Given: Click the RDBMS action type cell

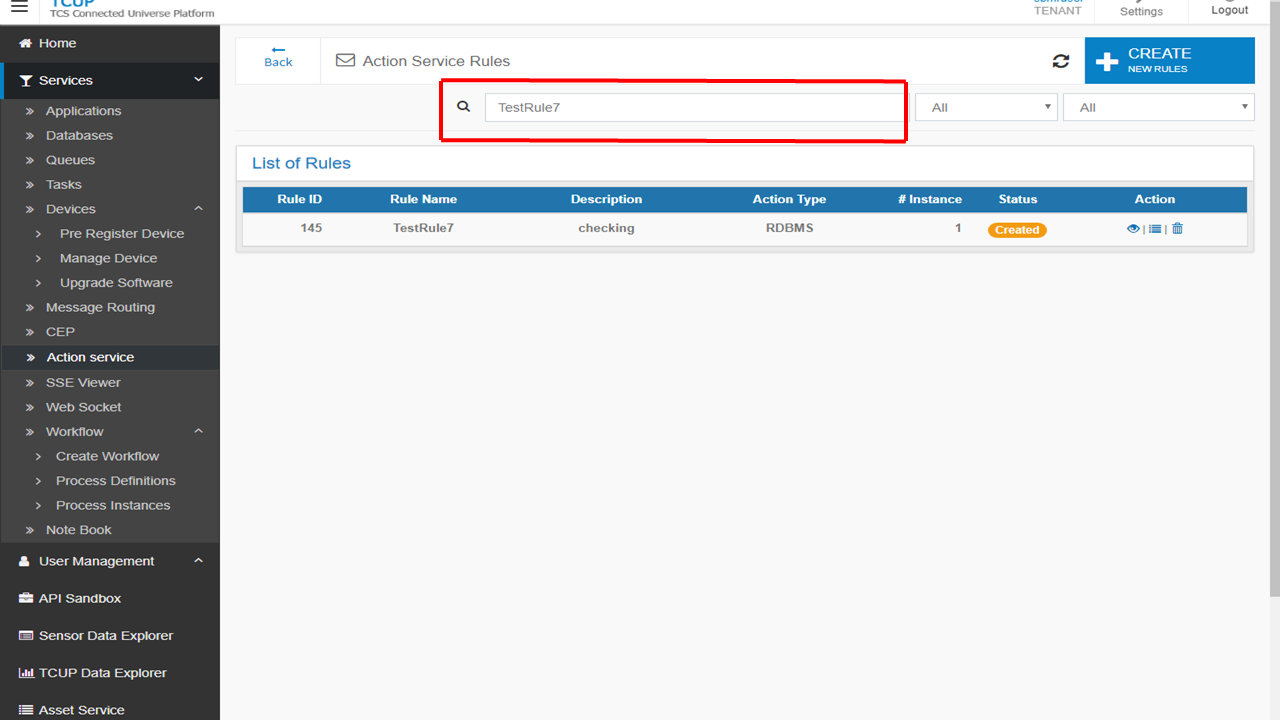Looking at the screenshot, I should click(x=789, y=228).
